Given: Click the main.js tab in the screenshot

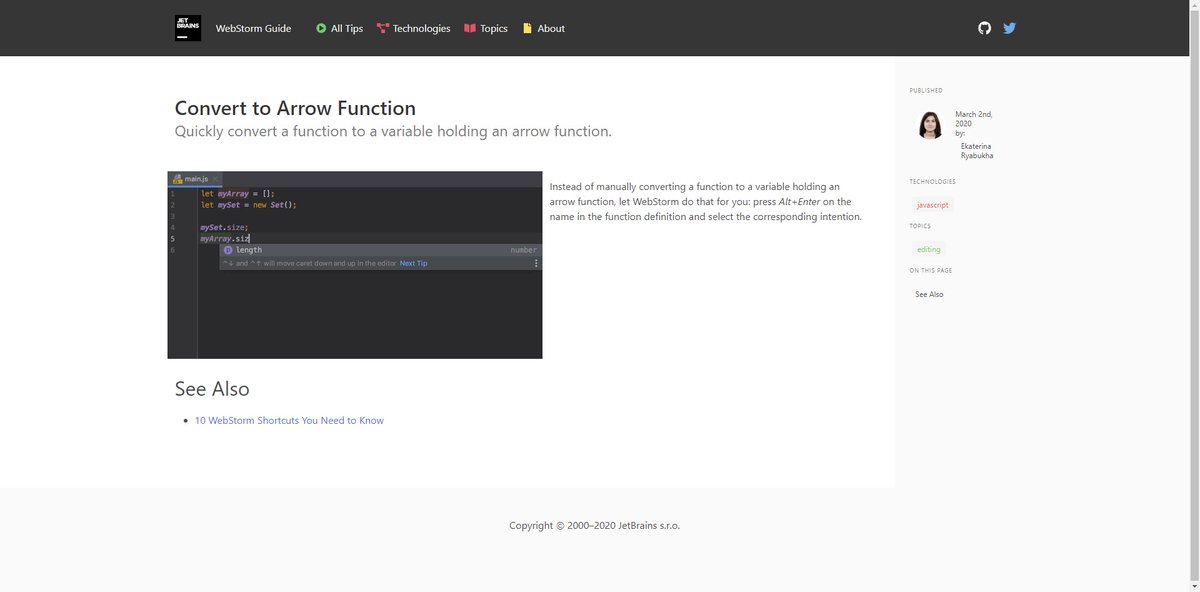Looking at the screenshot, I should pyautogui.click(x=195, y=179).
